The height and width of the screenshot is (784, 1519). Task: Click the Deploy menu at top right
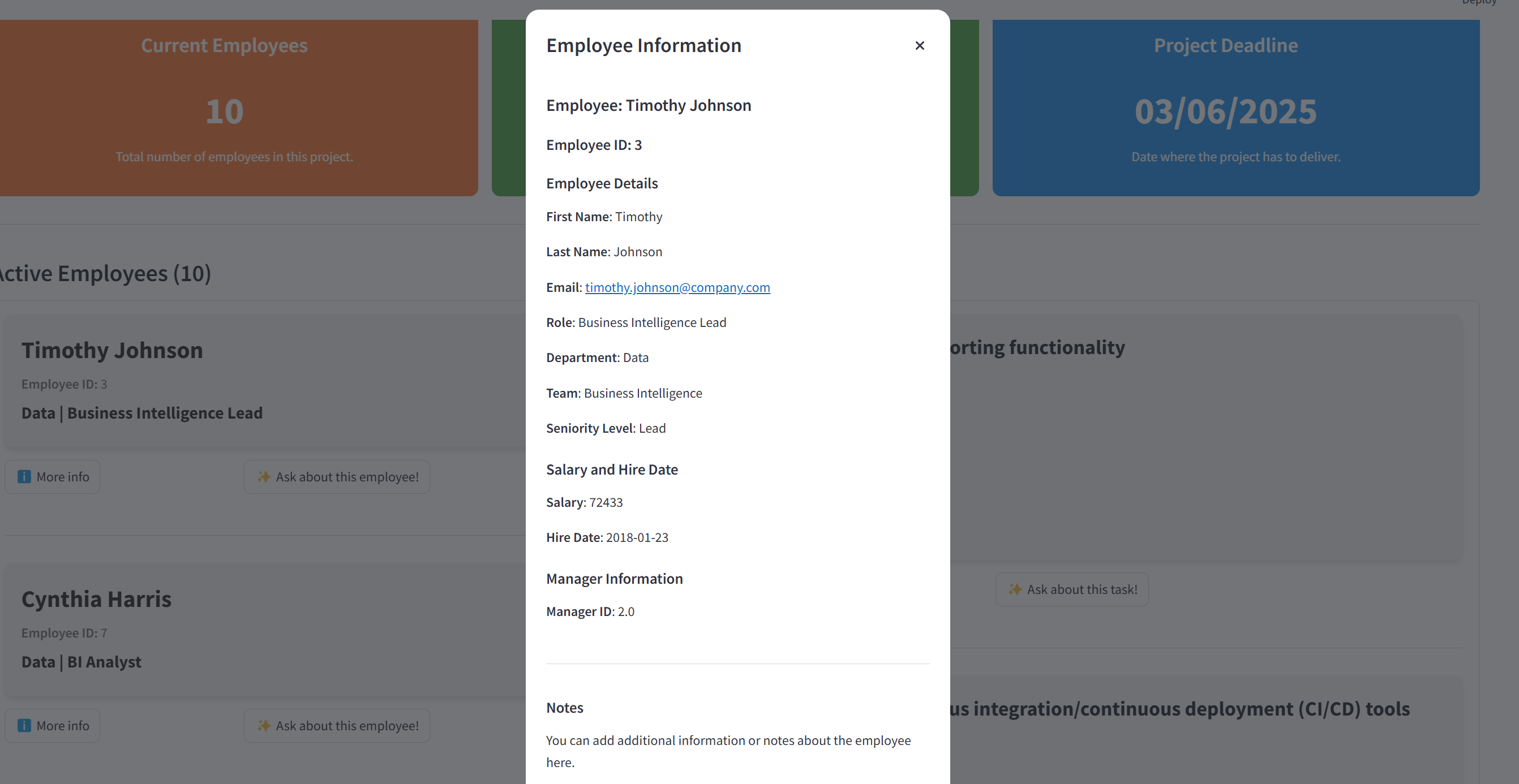click(x=1478, y=3)
